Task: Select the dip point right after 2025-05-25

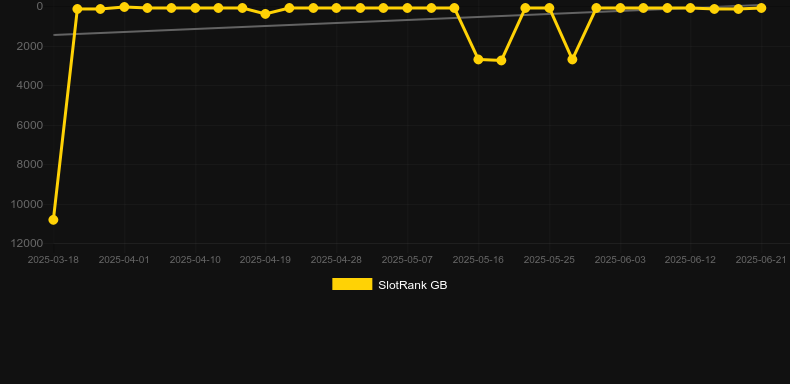Action: coord(572,59)
